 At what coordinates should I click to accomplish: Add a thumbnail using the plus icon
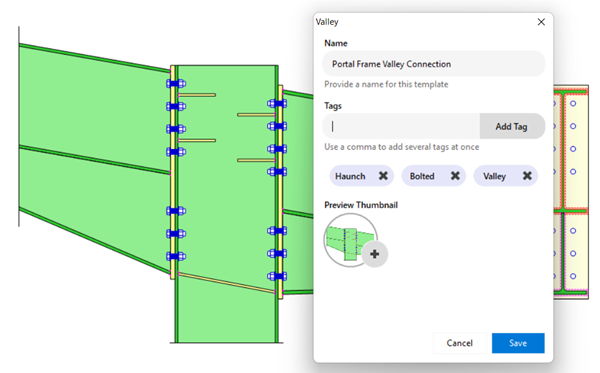[x=375, y=254]
